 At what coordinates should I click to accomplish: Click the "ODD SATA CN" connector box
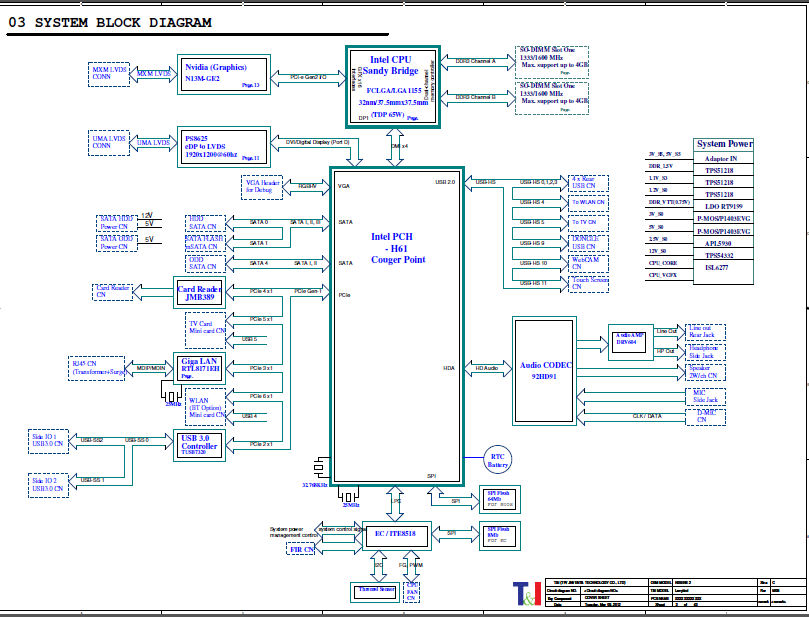205,263
